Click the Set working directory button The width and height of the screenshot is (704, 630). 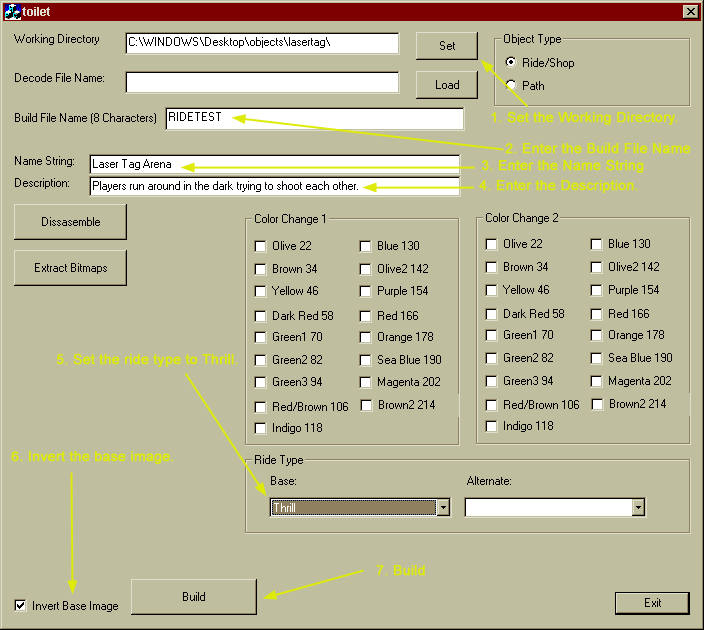point(447,46)
